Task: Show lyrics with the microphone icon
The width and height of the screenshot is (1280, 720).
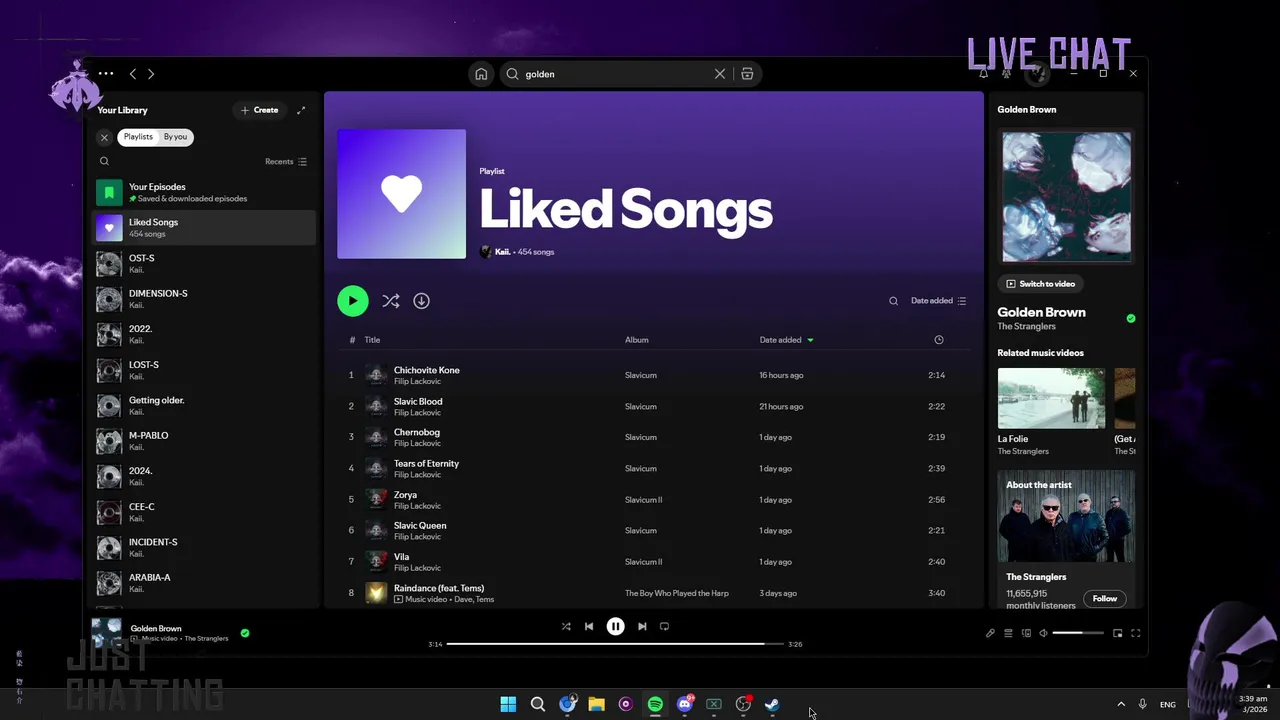Action: pyautogui.click(x=990, y=633)
